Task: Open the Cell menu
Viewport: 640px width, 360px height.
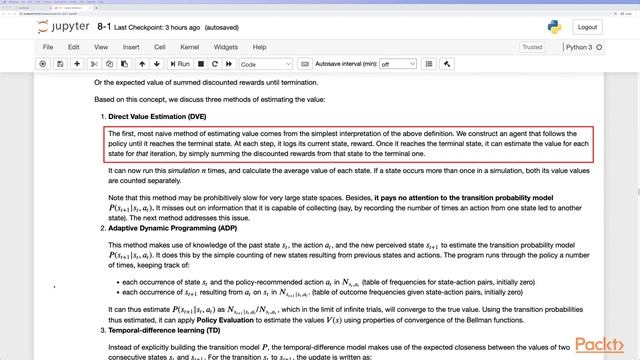Action: pyautogui.click(x=160, y=47)
